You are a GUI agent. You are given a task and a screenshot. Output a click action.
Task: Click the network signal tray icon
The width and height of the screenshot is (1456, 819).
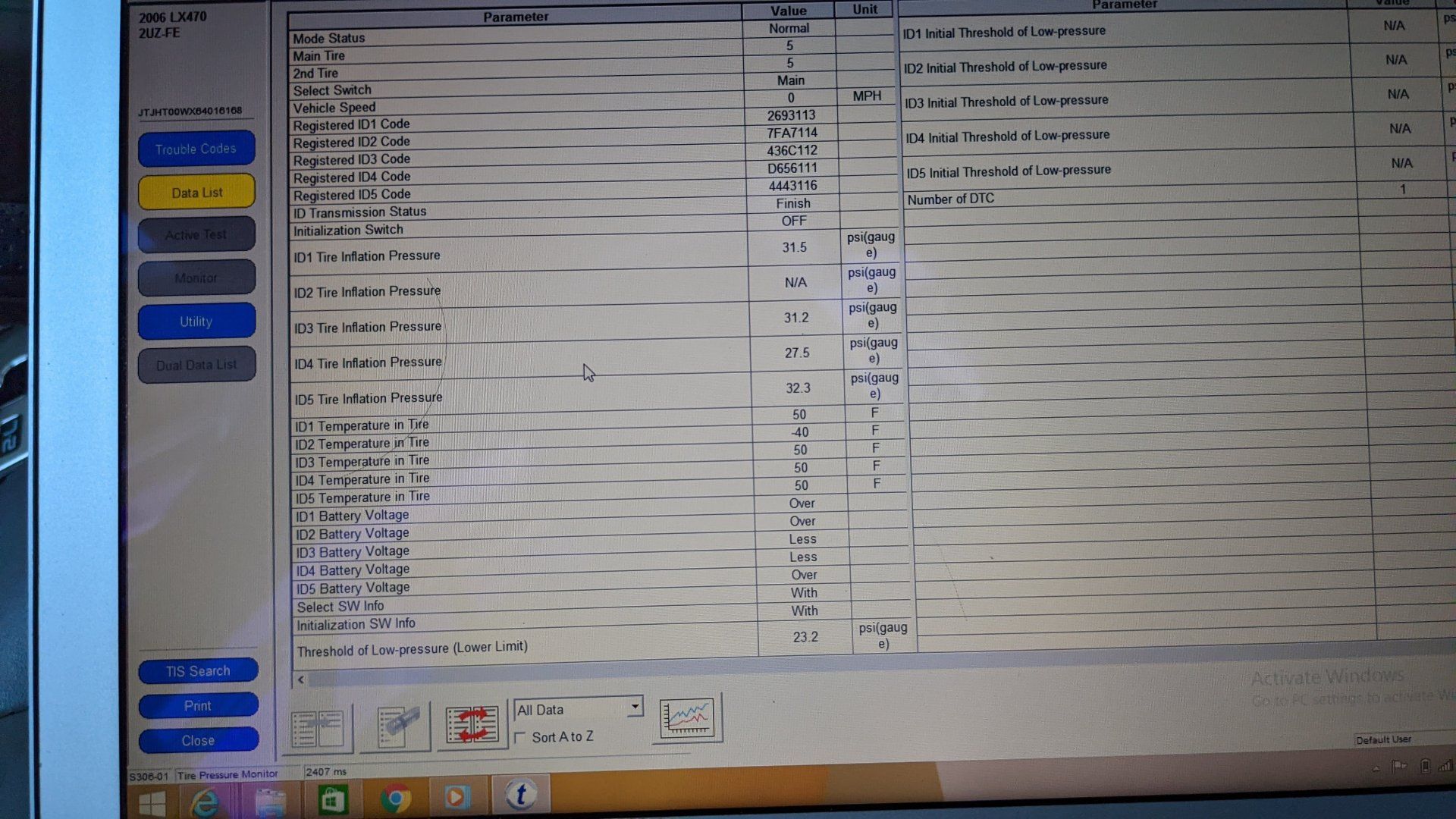(1446, 765)
